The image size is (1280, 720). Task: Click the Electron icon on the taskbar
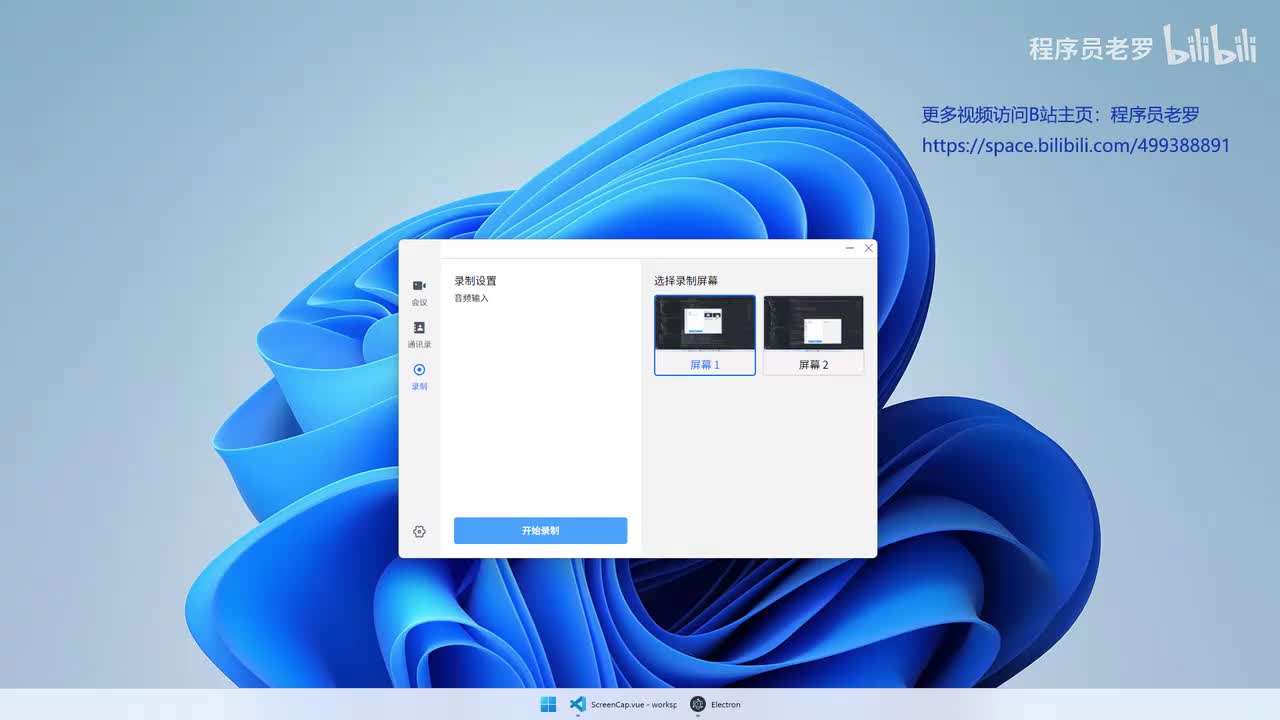coord(698,704)
